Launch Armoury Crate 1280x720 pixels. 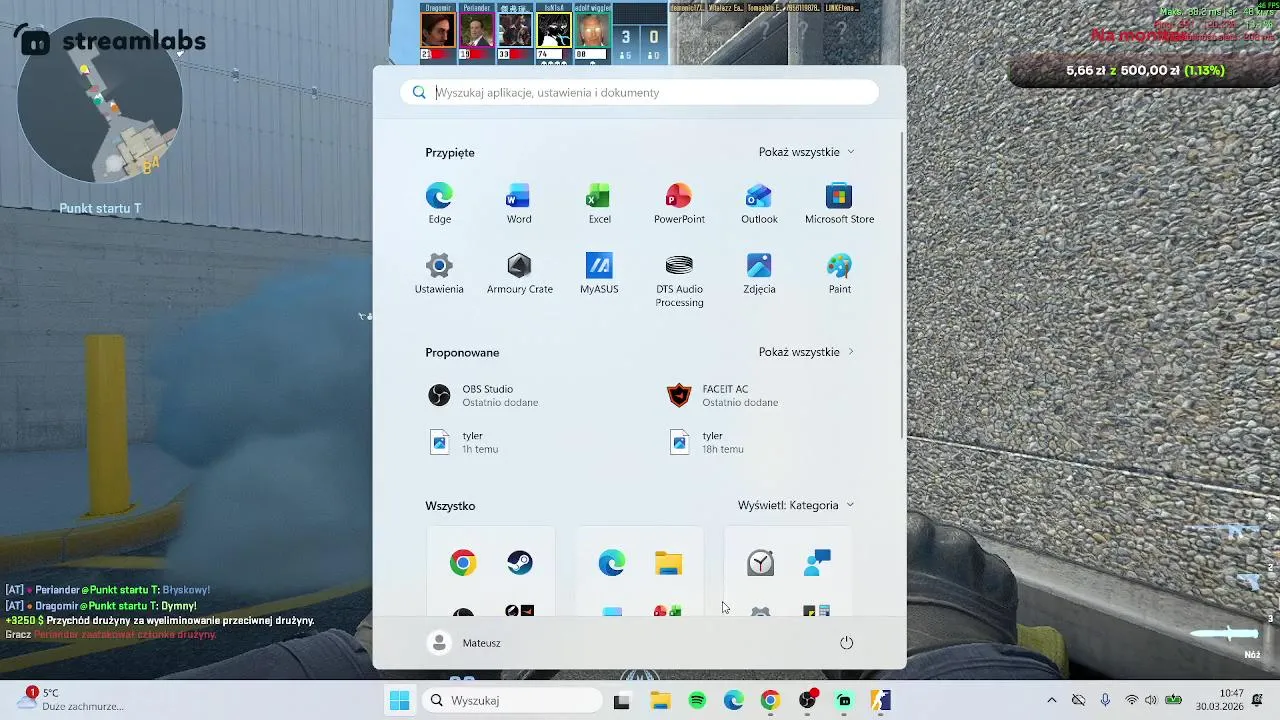(519, 274)
